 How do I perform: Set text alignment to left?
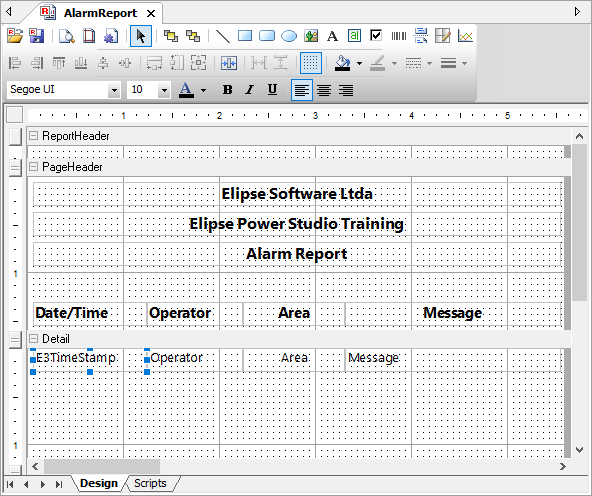pos(302,90)
